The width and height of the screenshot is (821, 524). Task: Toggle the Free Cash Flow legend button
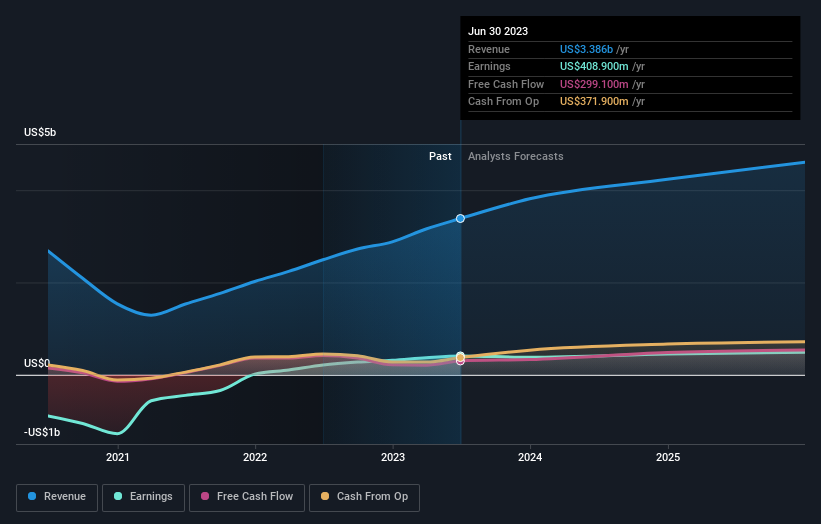click(x=247, y=497)
